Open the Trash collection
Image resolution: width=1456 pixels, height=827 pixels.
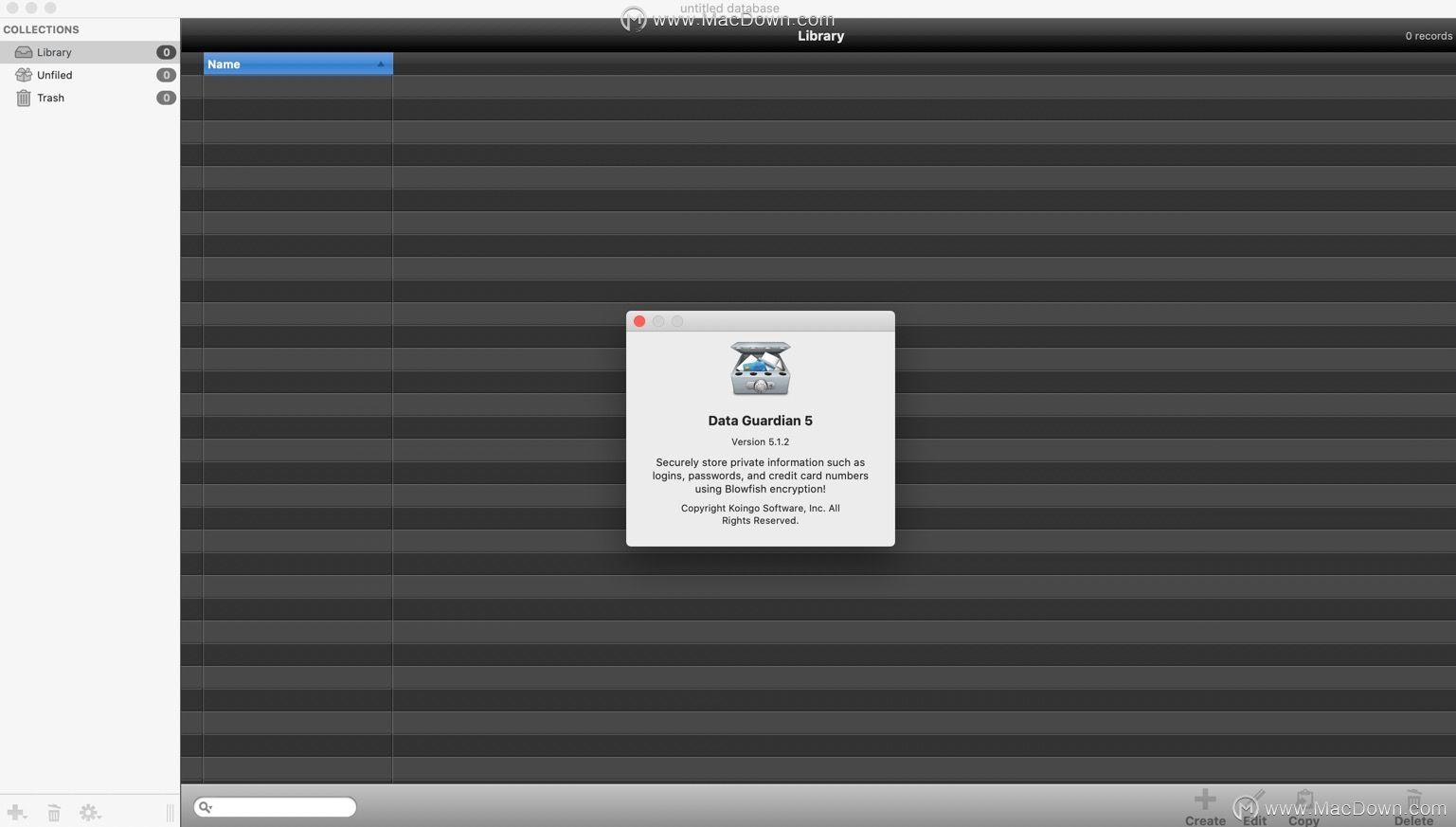[x=89, y=98]
